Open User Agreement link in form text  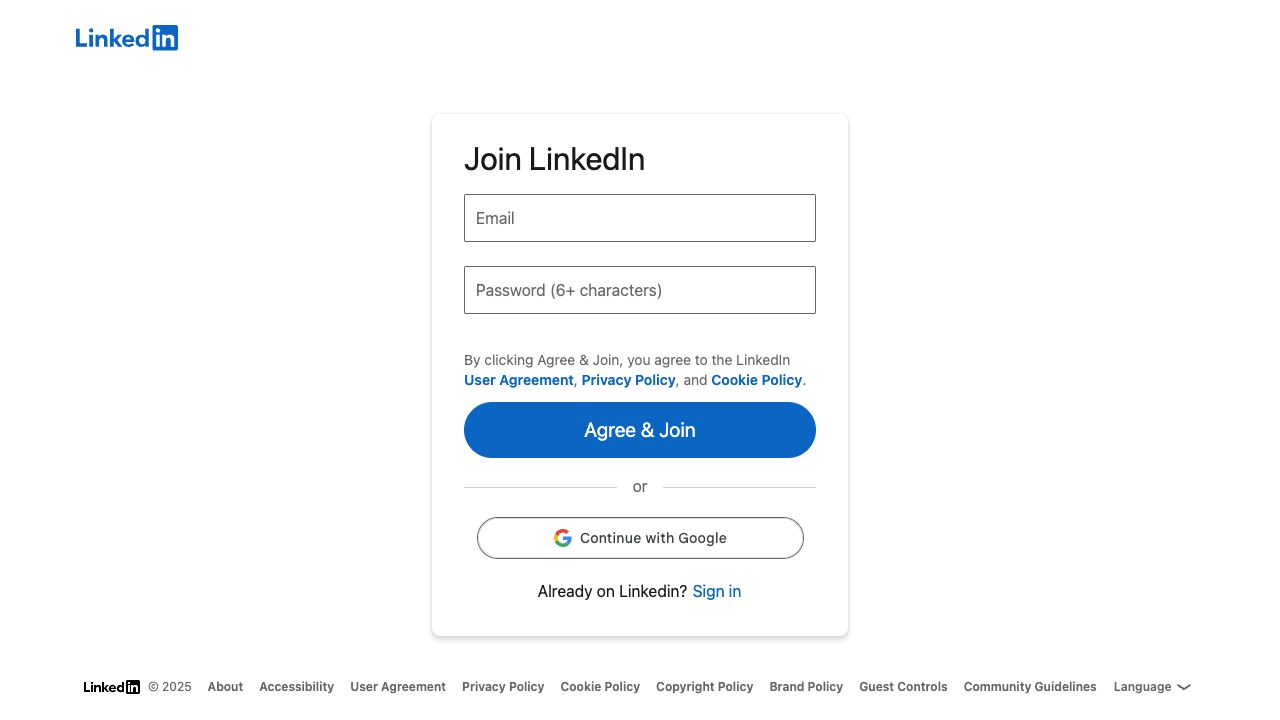pyautogui.click(x=518, y=380)
